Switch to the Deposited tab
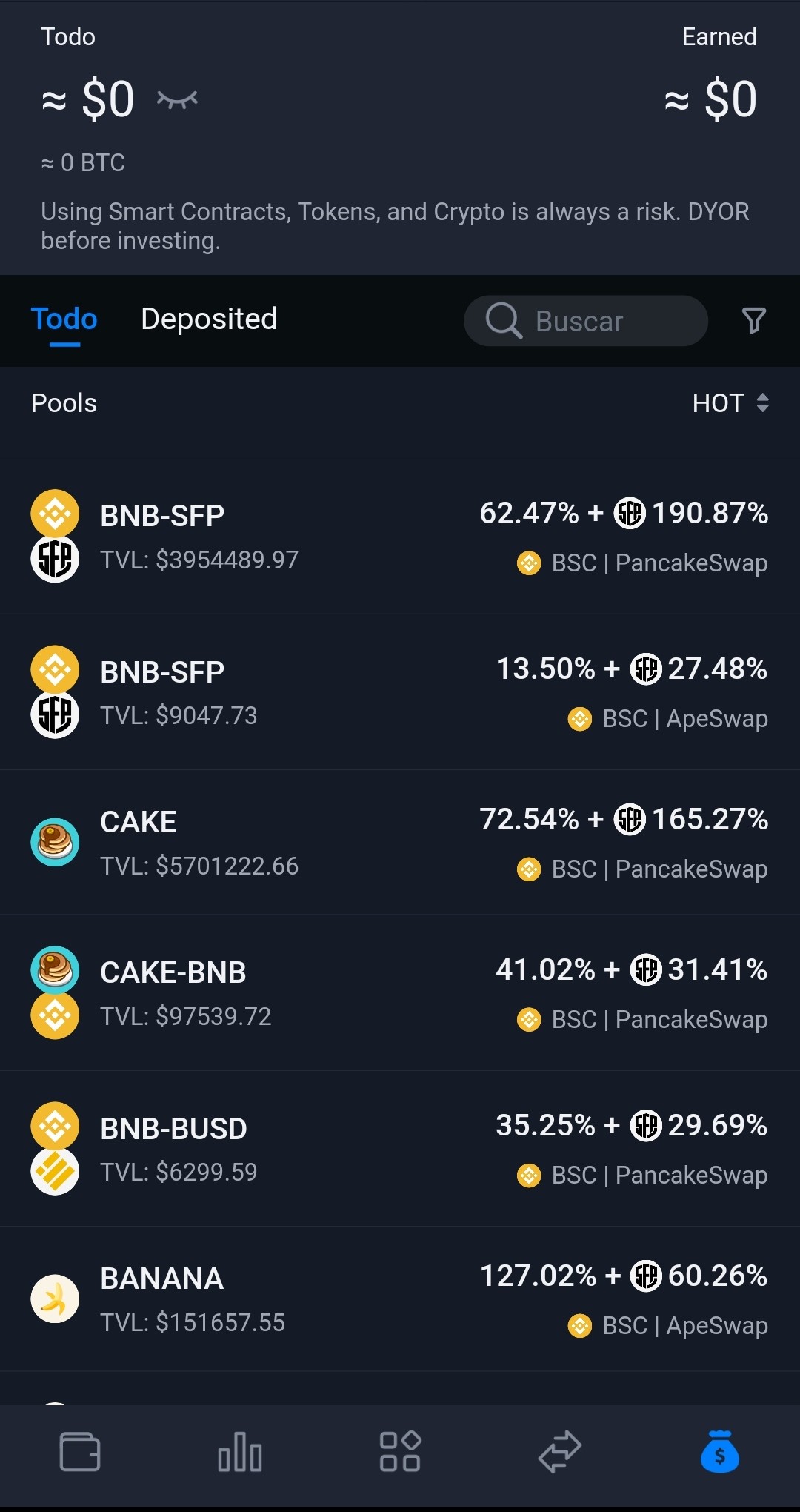The image size is (800, 1512). (209, 319)
